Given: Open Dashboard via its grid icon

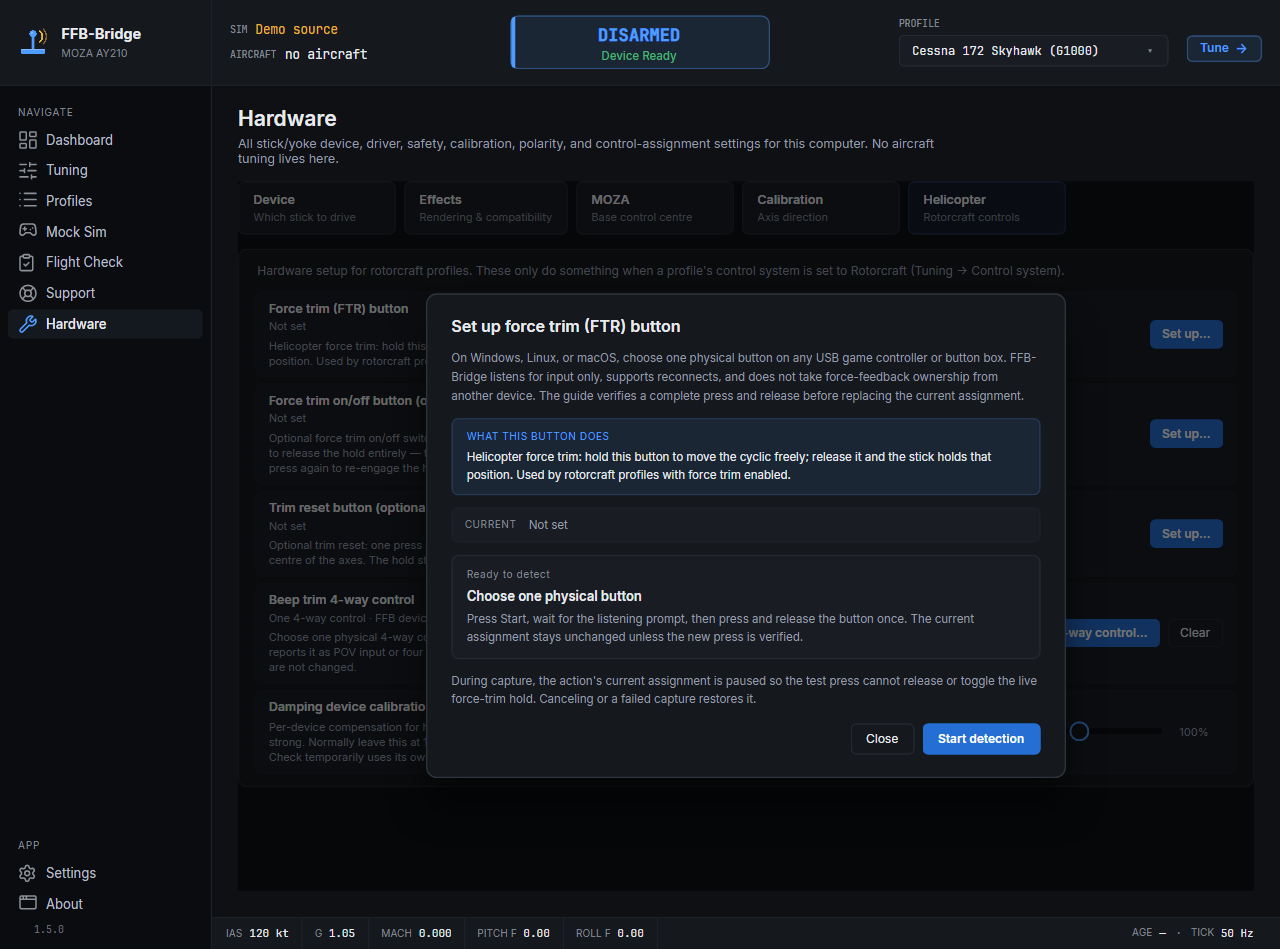Looking at the screenshot, I should [x=28, y=140].
